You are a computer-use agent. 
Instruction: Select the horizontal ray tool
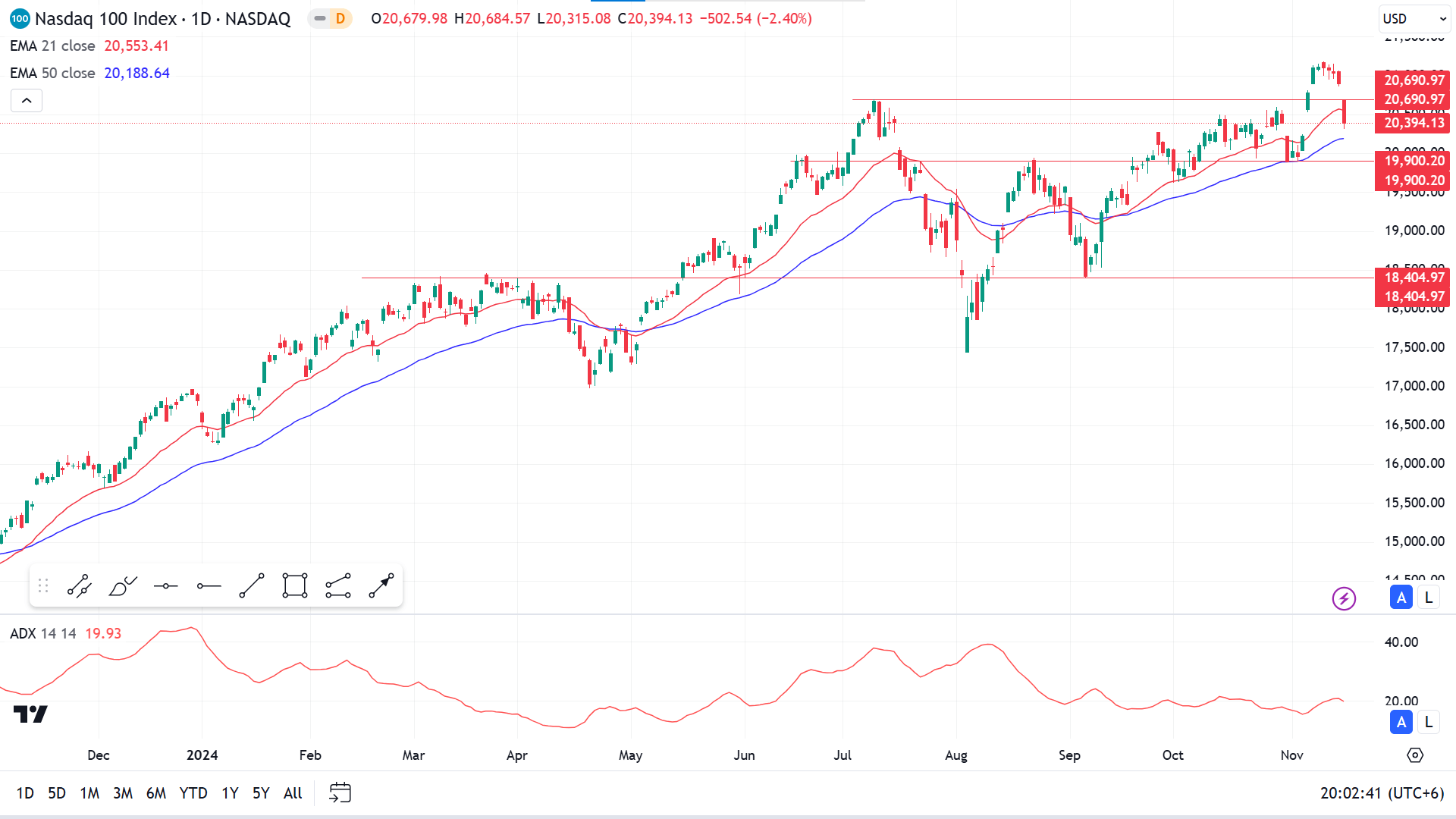209,586
